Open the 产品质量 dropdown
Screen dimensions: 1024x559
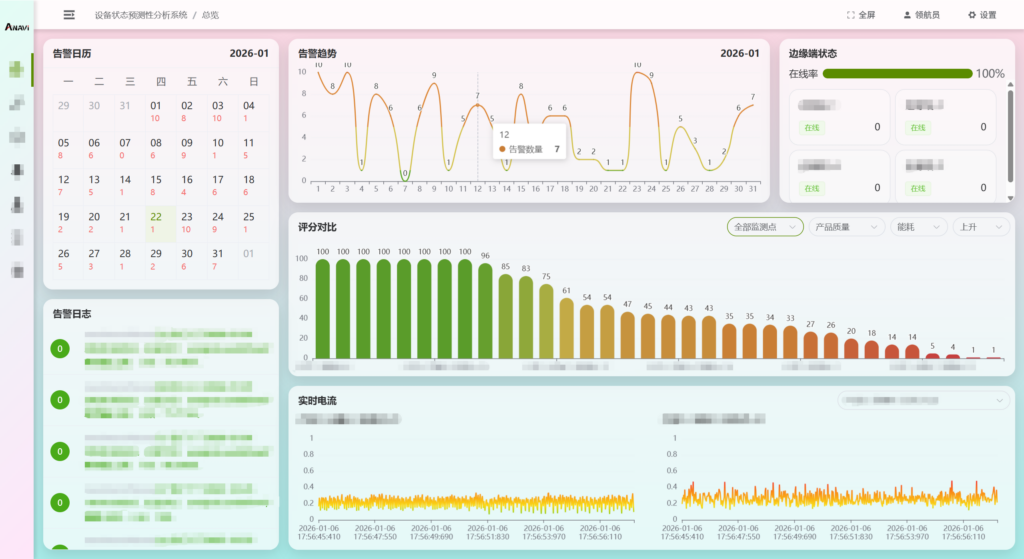tap(846, 227)
